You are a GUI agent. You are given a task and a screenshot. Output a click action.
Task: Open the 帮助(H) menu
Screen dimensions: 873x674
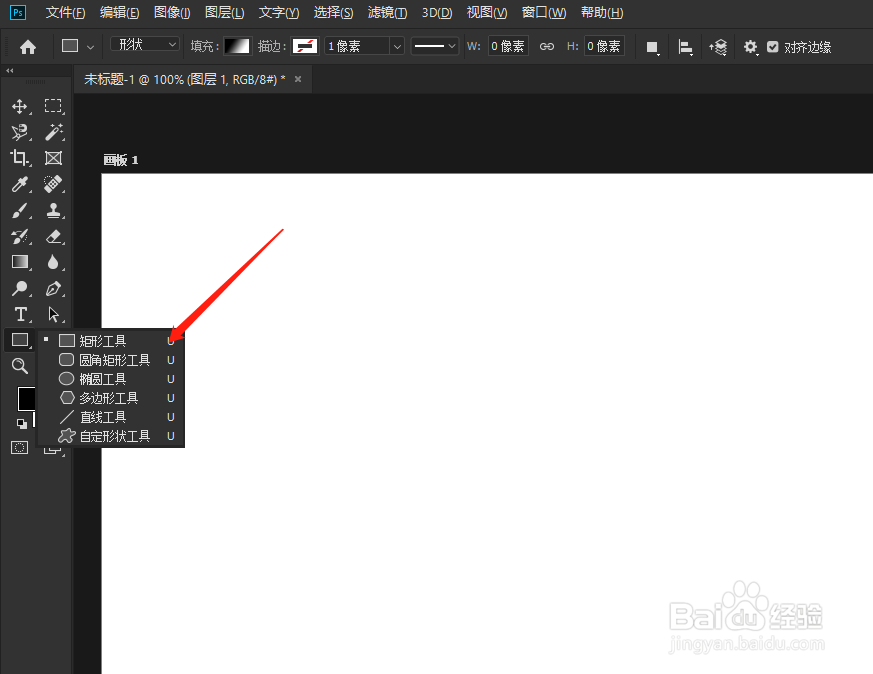[x=602, y=12]
